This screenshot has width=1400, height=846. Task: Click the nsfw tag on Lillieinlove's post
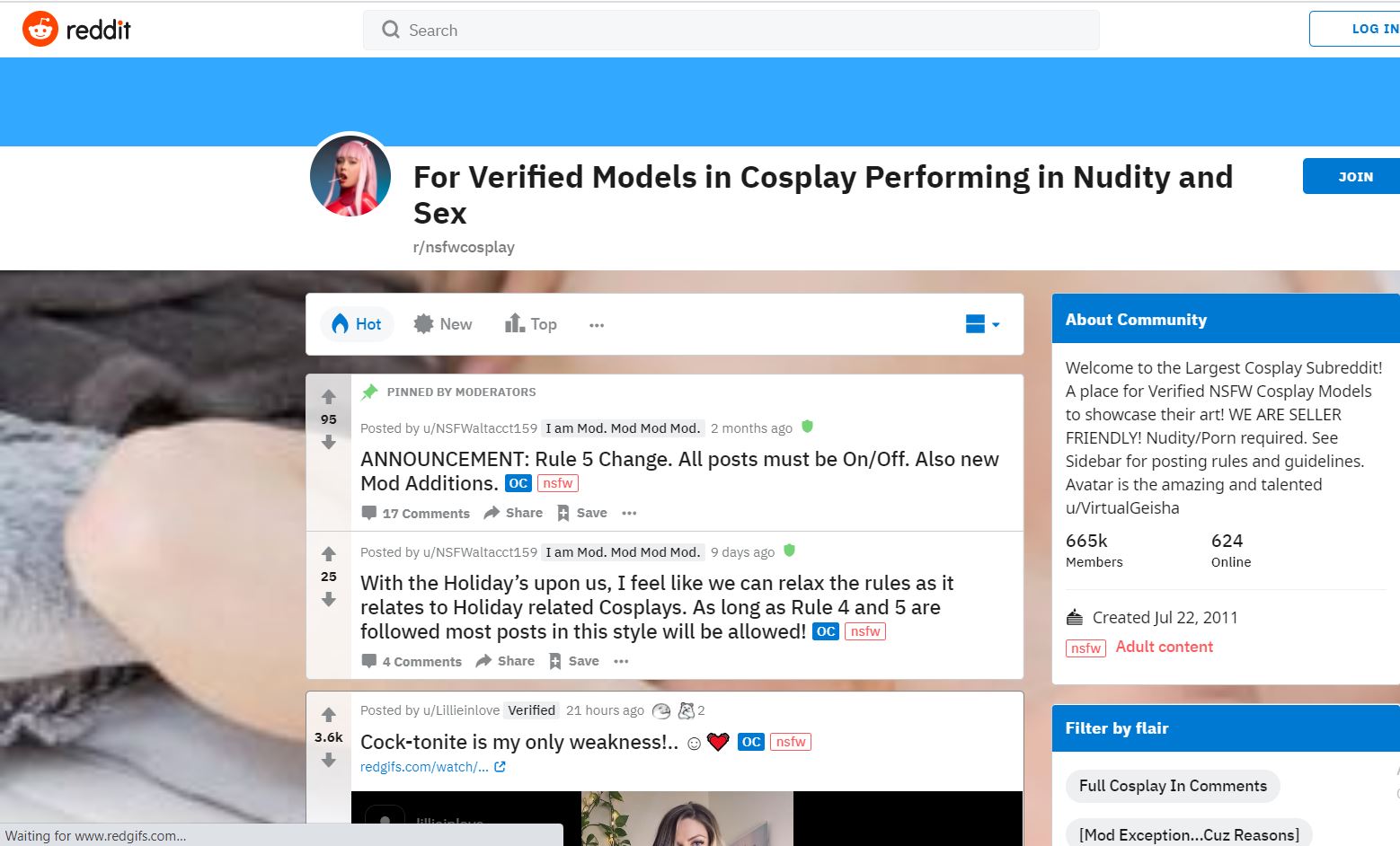click(x=791, y=742)
